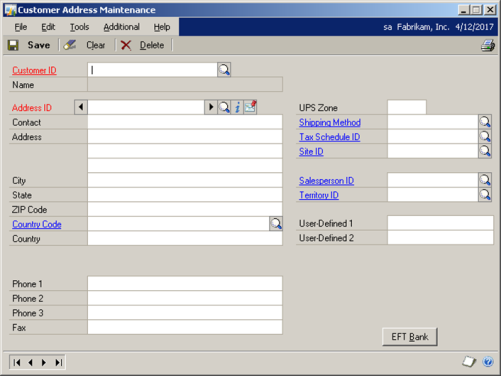Click the sa user ID text

coord(388,27)
